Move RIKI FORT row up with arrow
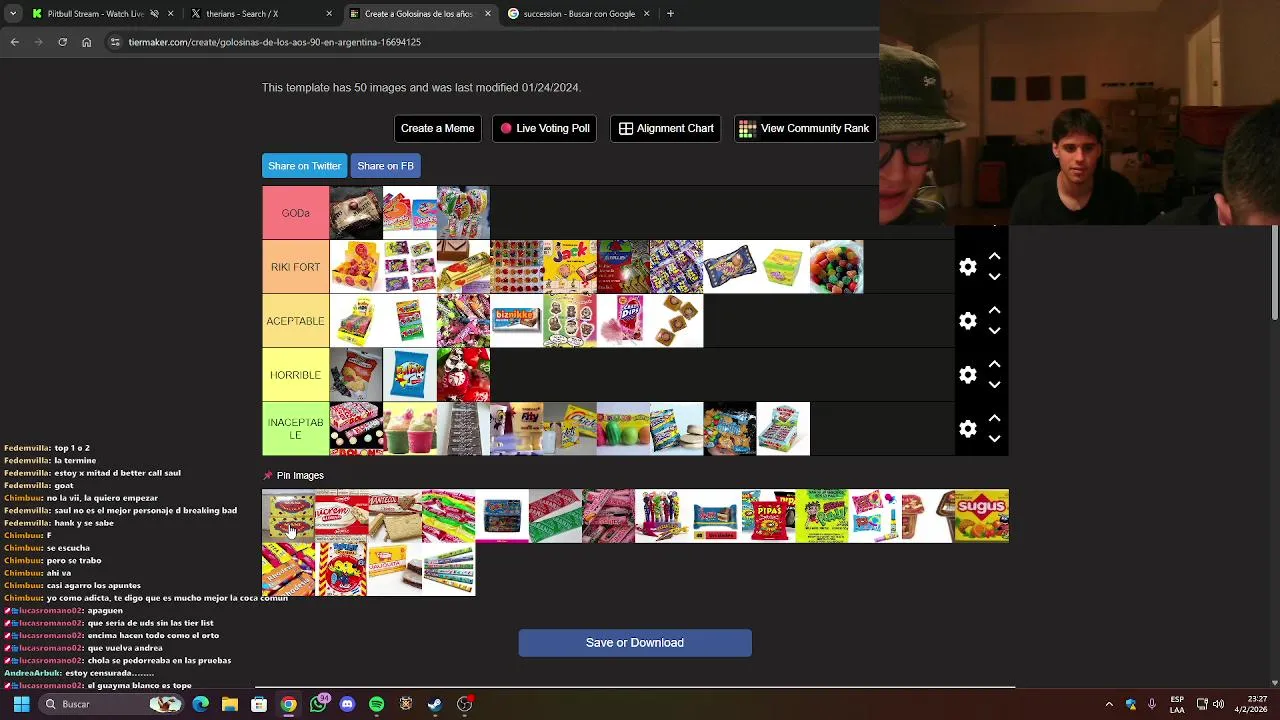 [x=994, y=256]
